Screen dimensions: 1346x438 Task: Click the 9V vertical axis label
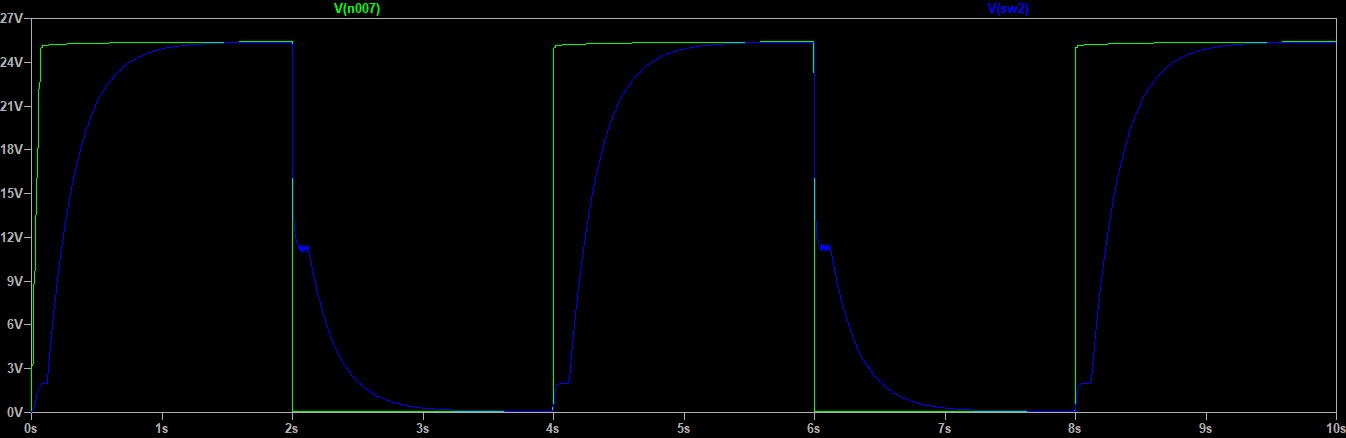pyautogui.click(x=16, y=281)
